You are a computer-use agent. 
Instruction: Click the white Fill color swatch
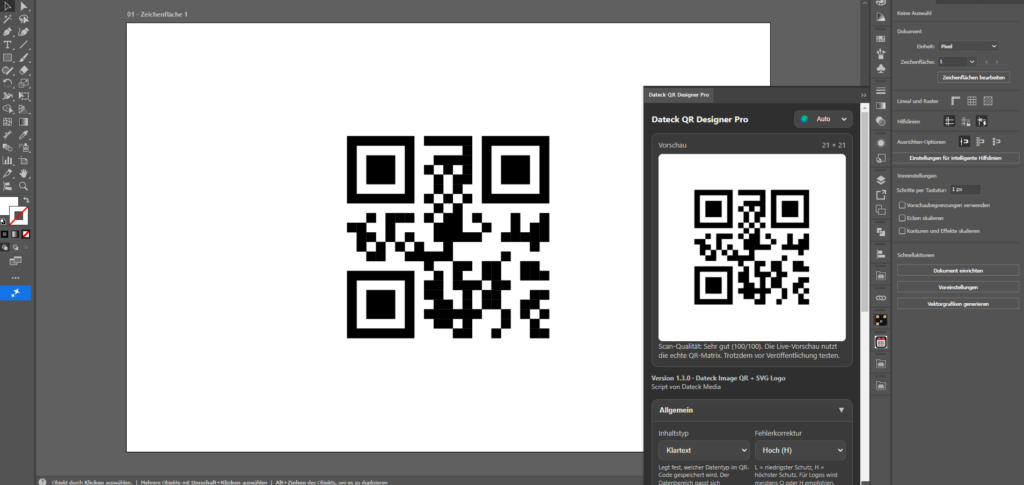8,205
